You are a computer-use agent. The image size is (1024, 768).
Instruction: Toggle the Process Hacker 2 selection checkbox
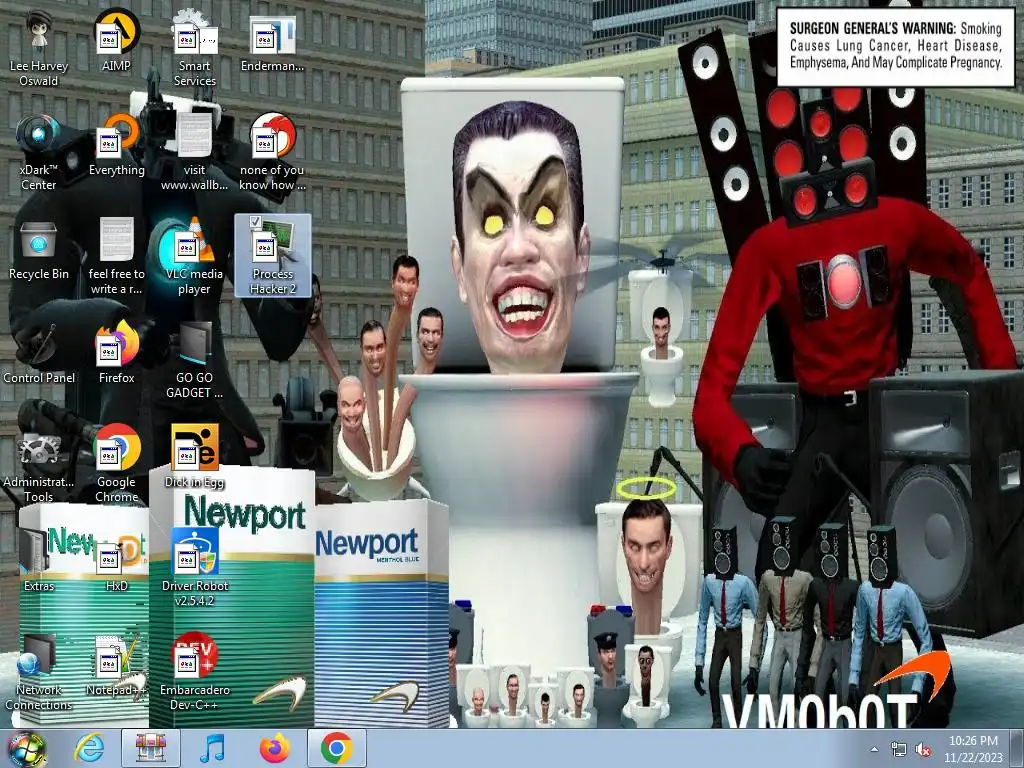click(255, 222)
